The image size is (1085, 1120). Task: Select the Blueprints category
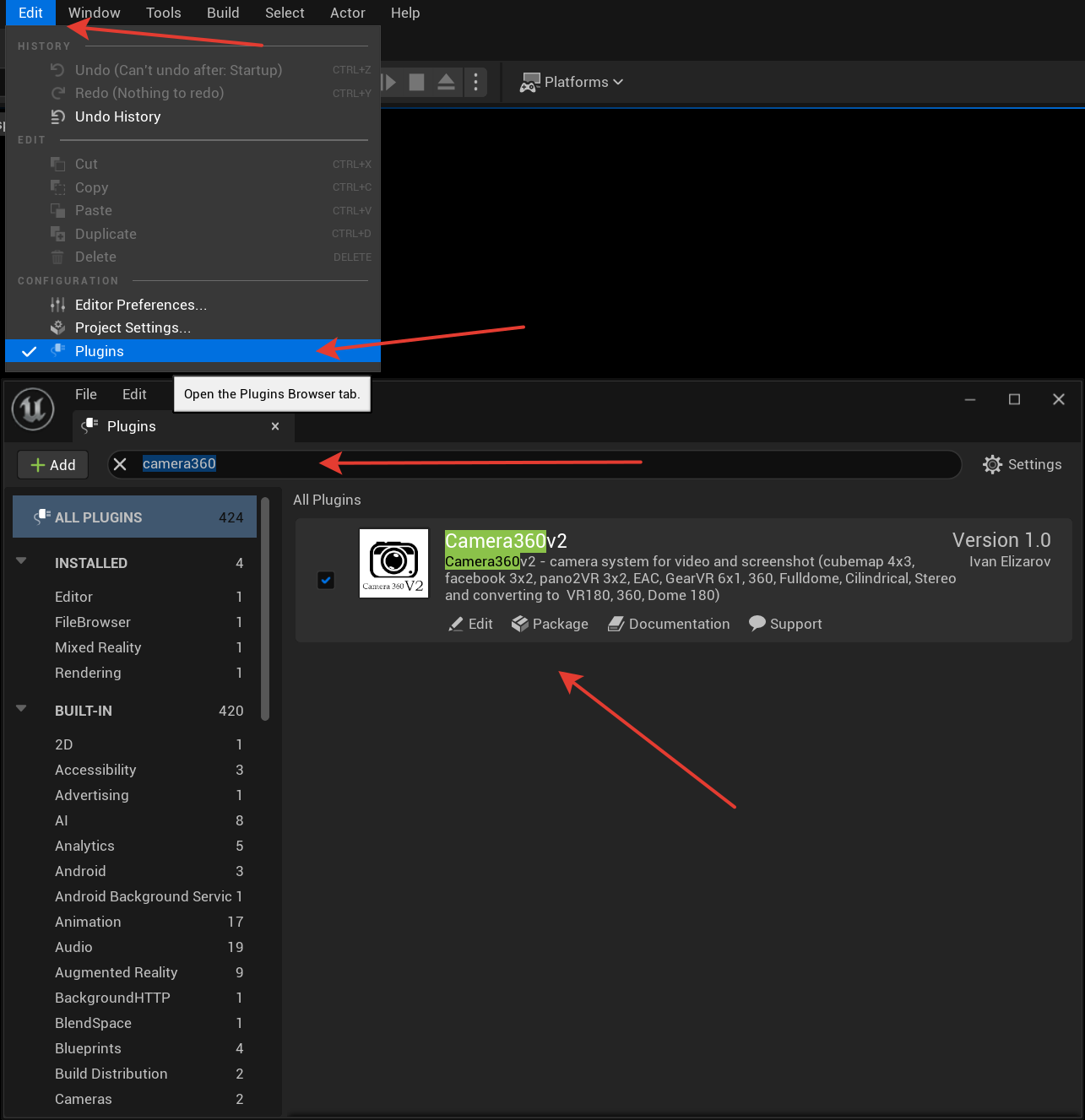click(135, 1048)
